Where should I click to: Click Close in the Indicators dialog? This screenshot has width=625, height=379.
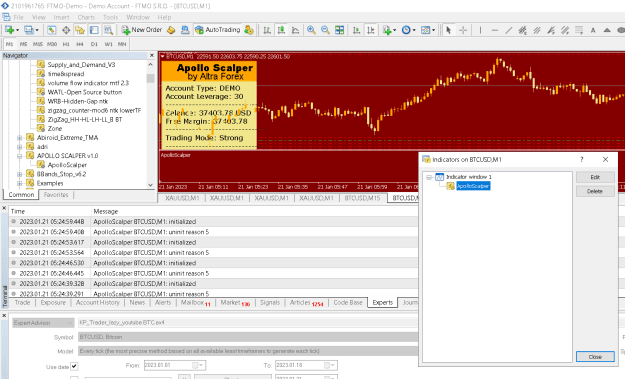[595, 357]
